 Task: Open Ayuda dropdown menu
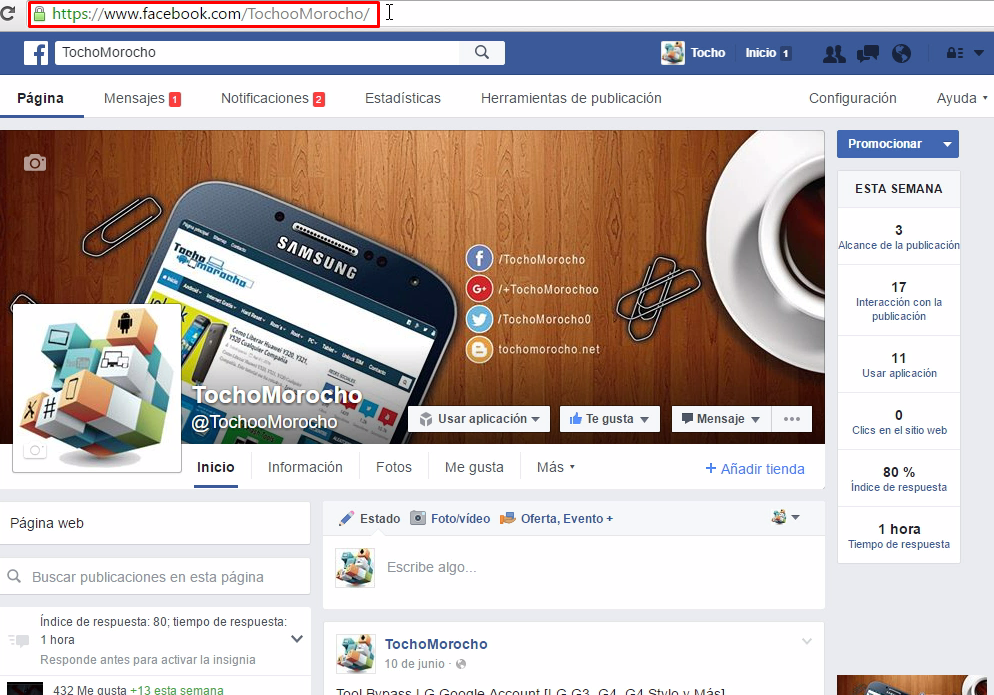click(x=962, y=98)
